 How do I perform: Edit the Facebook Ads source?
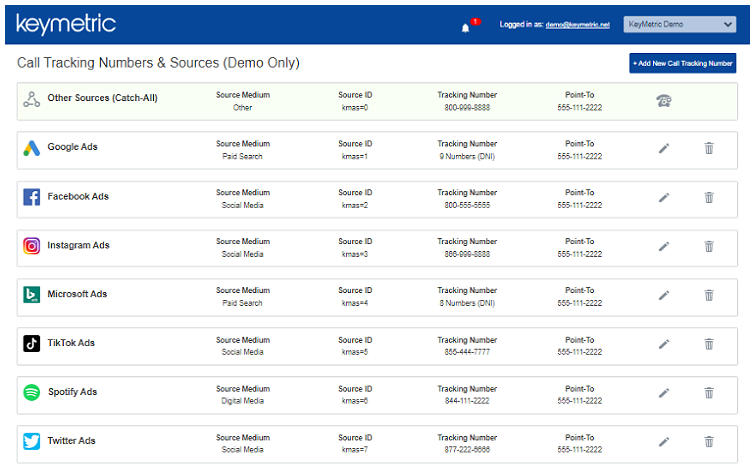(x=664, y=197)
